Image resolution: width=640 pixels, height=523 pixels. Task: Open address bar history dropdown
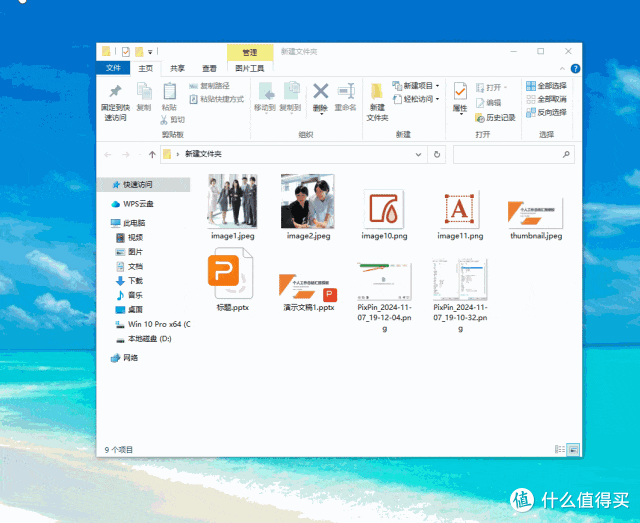click(x=418, y=155)
